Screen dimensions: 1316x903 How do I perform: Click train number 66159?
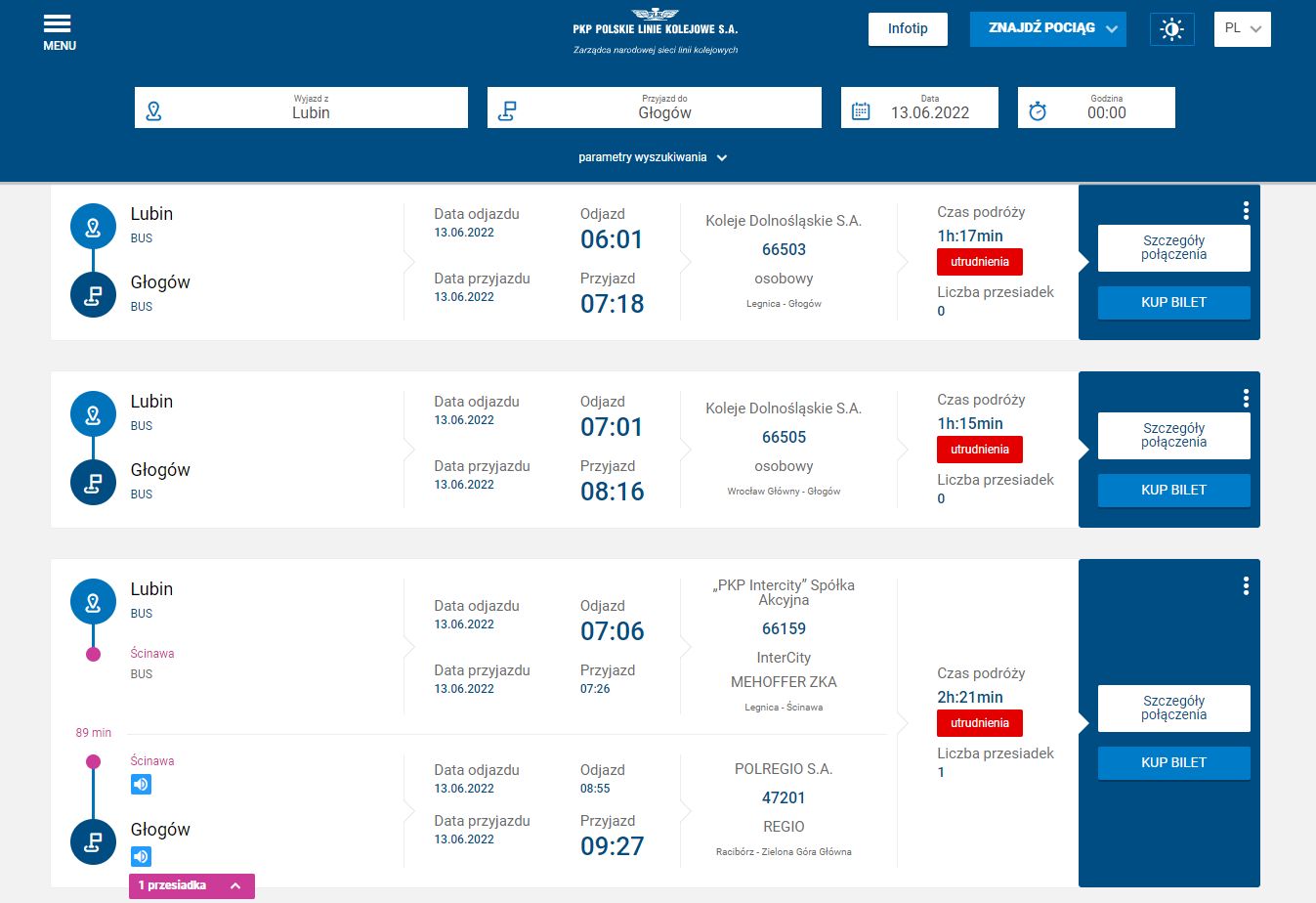(x=784, y=628)
